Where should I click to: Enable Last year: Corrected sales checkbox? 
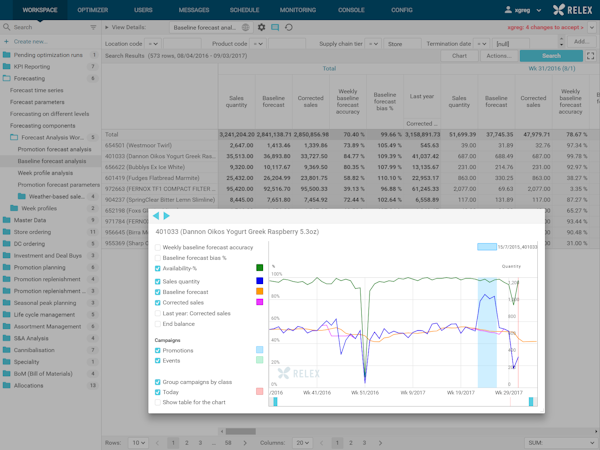(158, 313)
